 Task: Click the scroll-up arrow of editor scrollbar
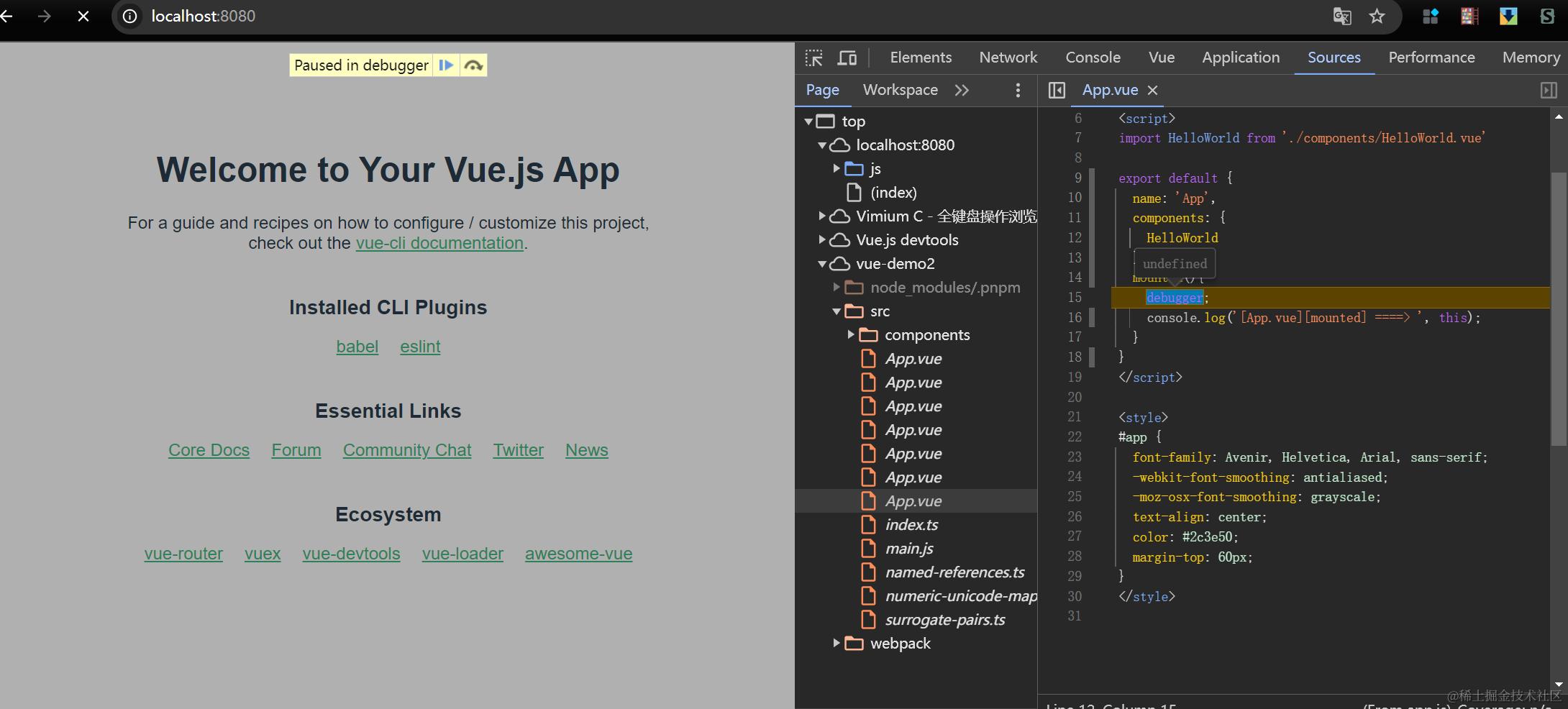pos(1559,116)
